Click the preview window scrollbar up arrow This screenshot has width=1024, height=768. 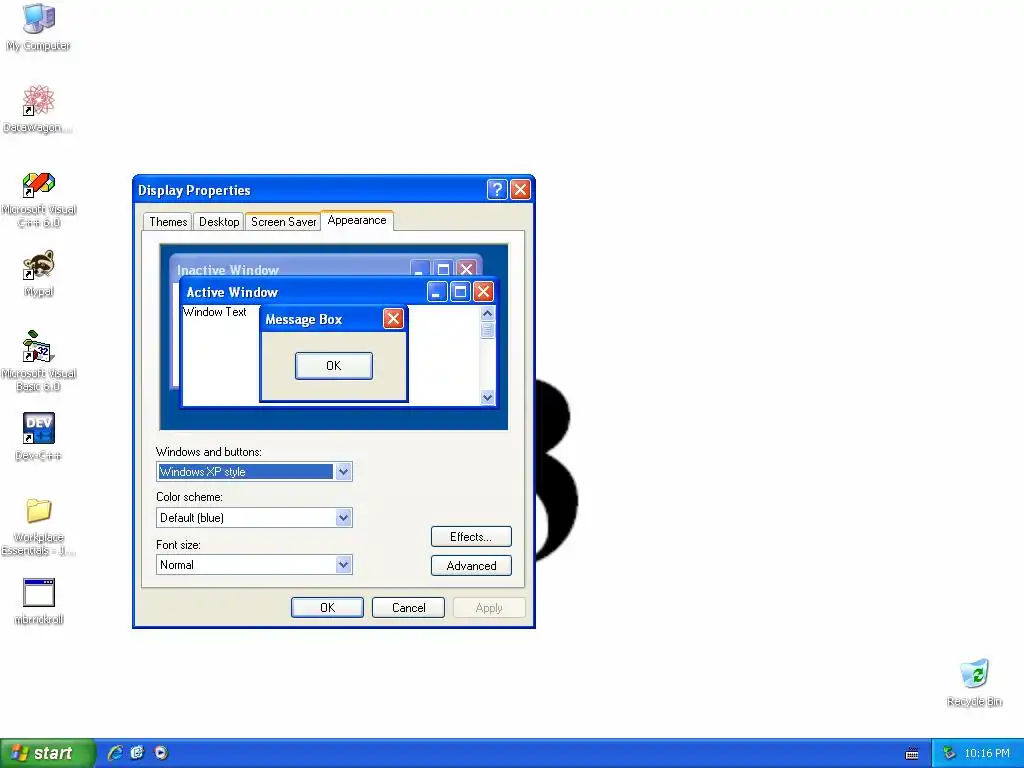(487, 313)
